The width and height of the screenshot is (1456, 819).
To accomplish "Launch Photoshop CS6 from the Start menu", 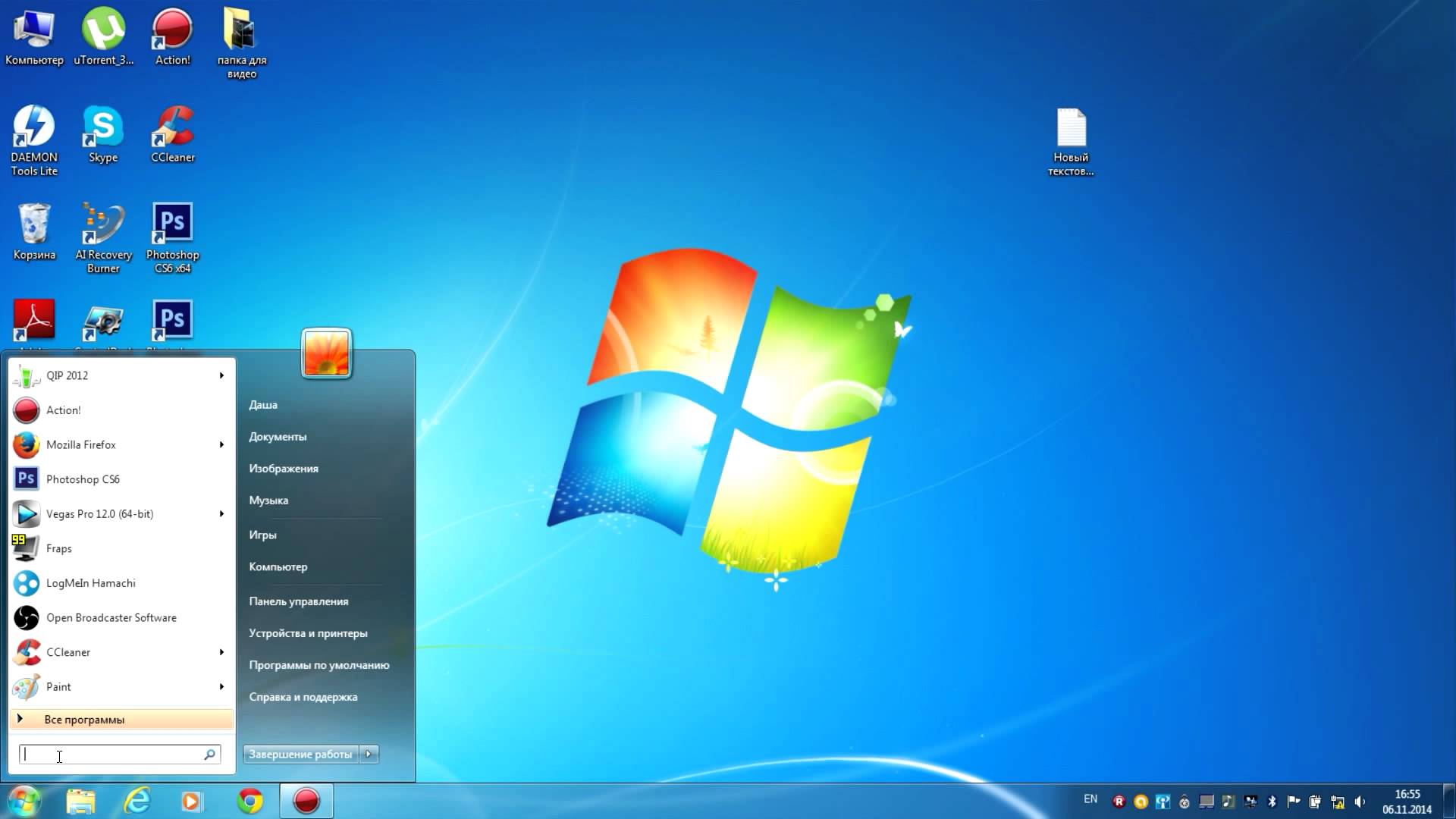I will point(121,479).
